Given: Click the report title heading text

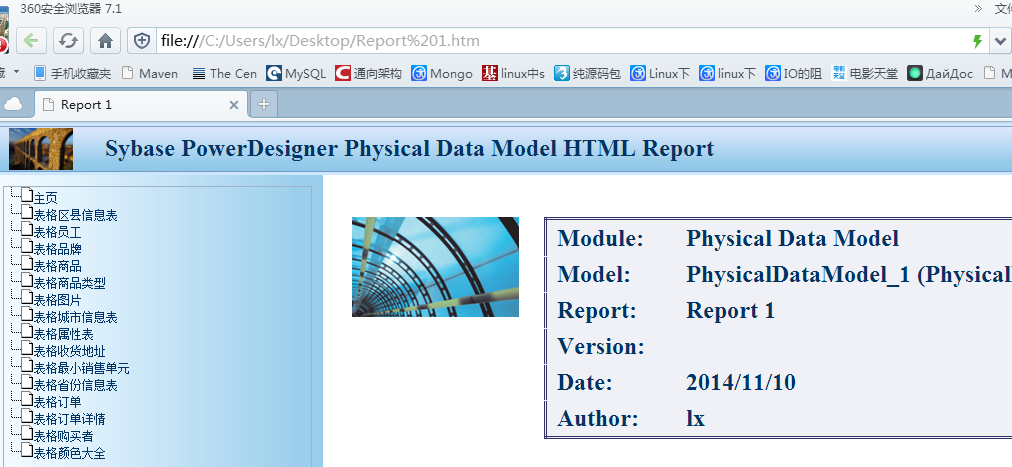Looking at the screenshot, I should (409, 148).
